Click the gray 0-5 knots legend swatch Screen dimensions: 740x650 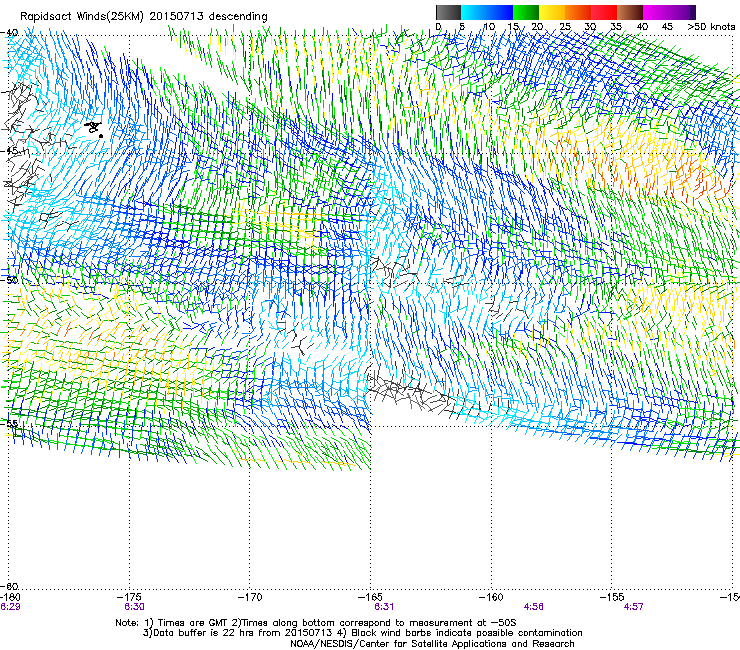coord(448,12)
